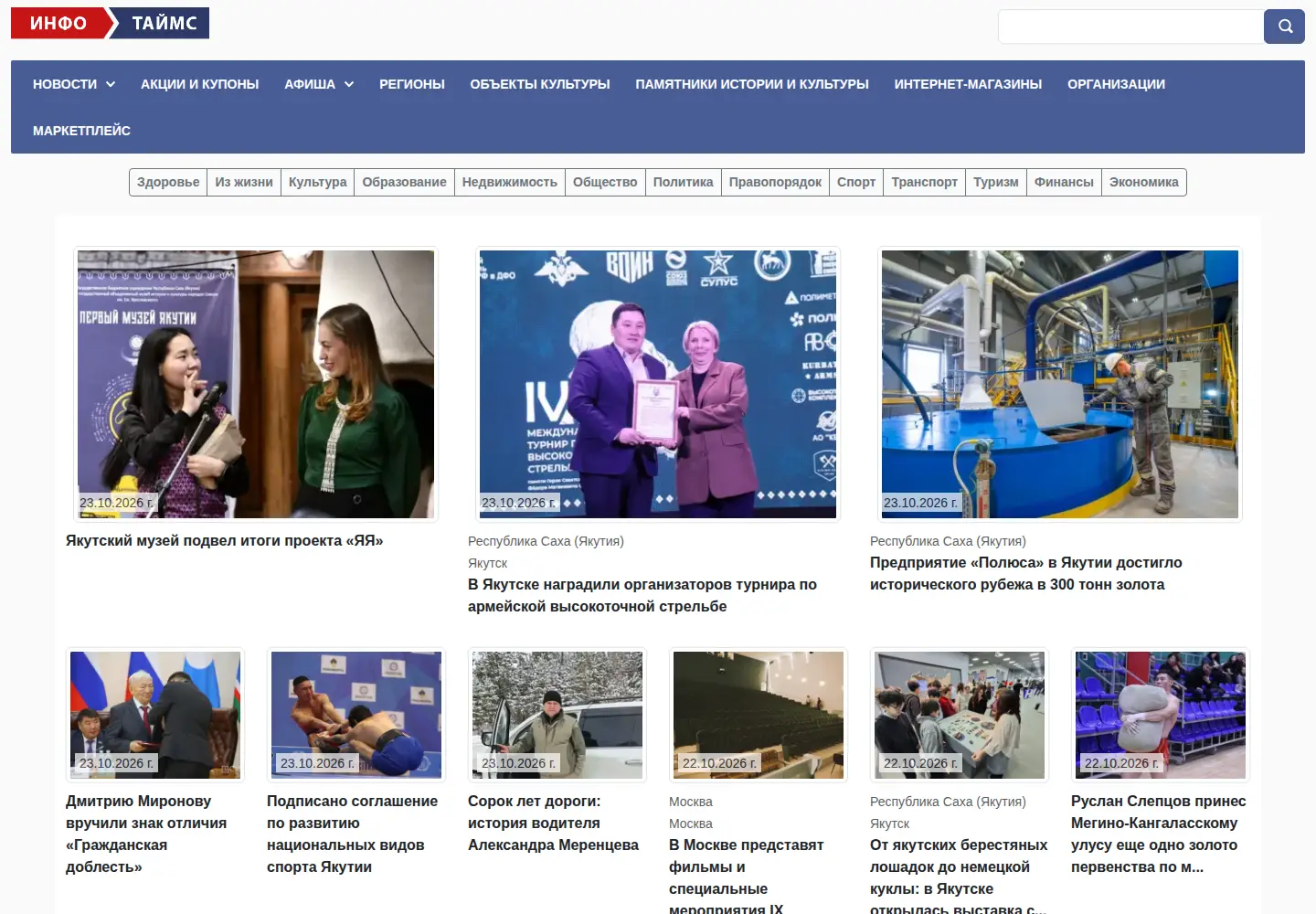Select the Здоровье category
Viewport: 1316px width, 914px height.
[168, 182]
